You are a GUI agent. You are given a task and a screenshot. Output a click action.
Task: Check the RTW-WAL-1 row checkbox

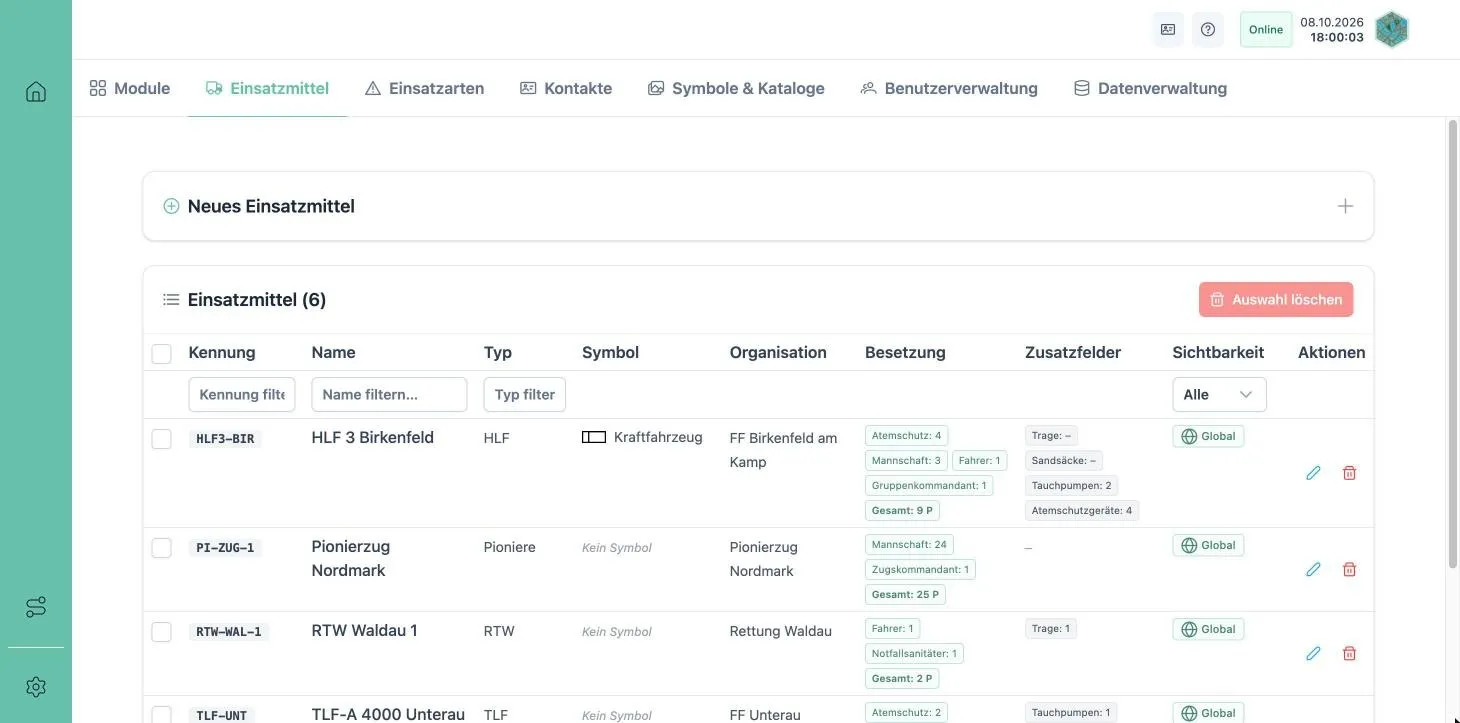tap(161, 631)
